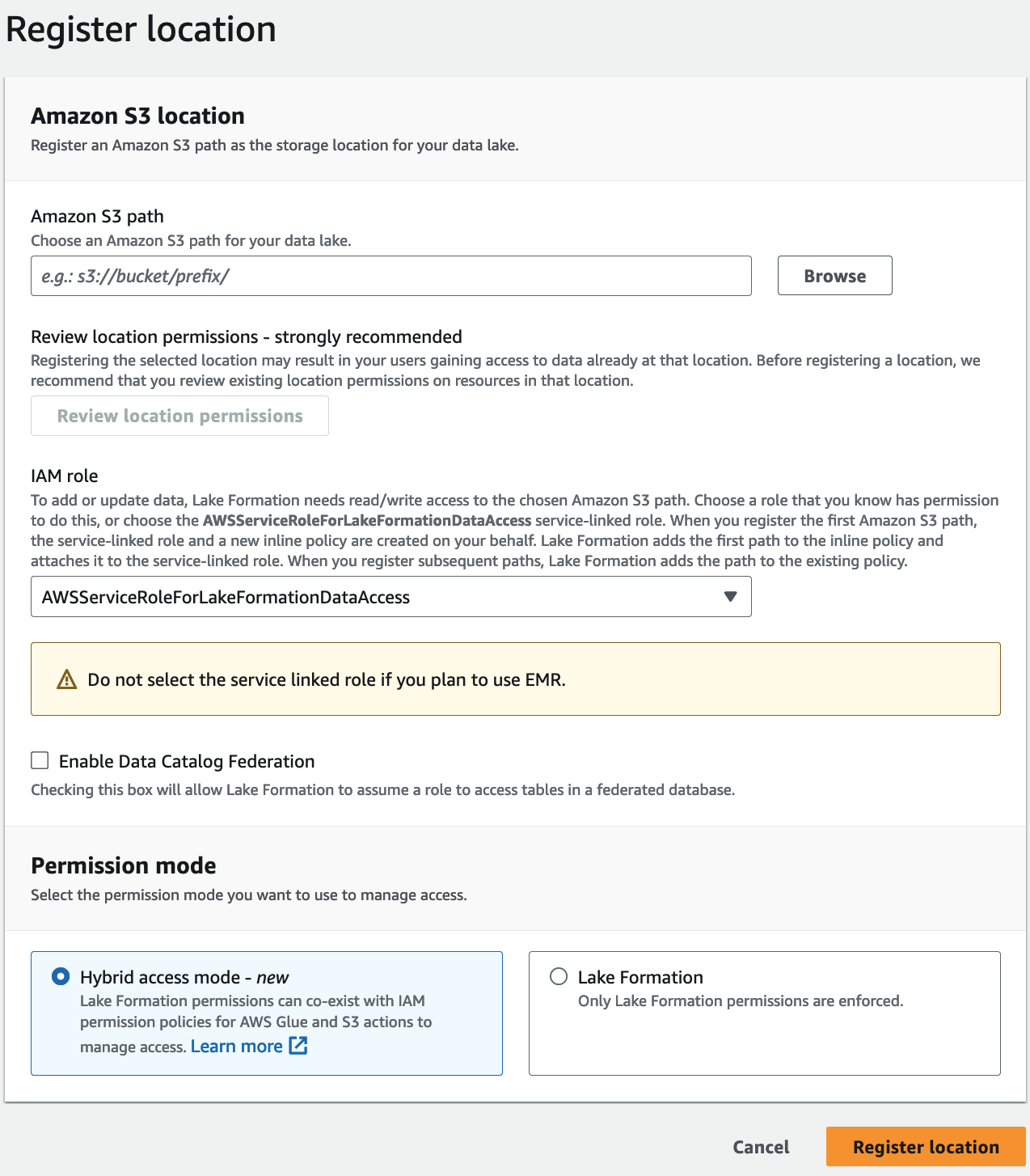Viewport: 1030px width, 1176px height.
Task: Choose the Lake Formation permission mode
Action: point(559,976)
